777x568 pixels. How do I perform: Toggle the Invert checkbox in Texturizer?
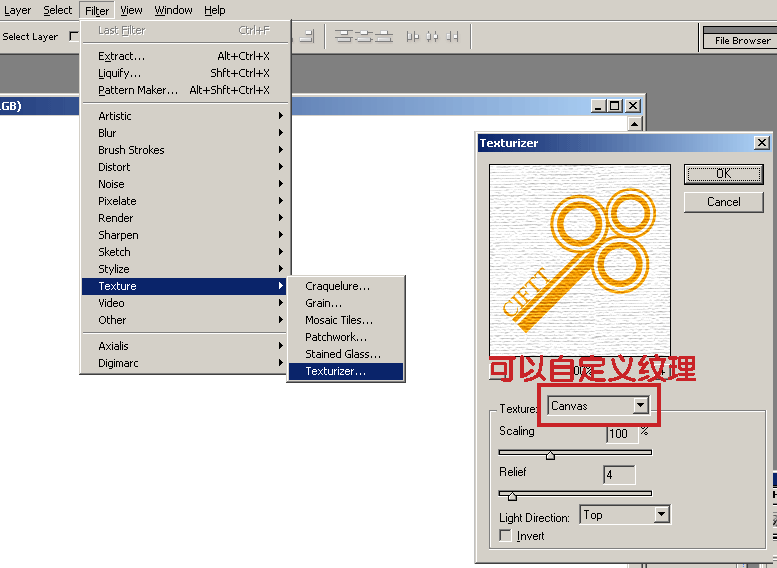(x=505, y=536)
